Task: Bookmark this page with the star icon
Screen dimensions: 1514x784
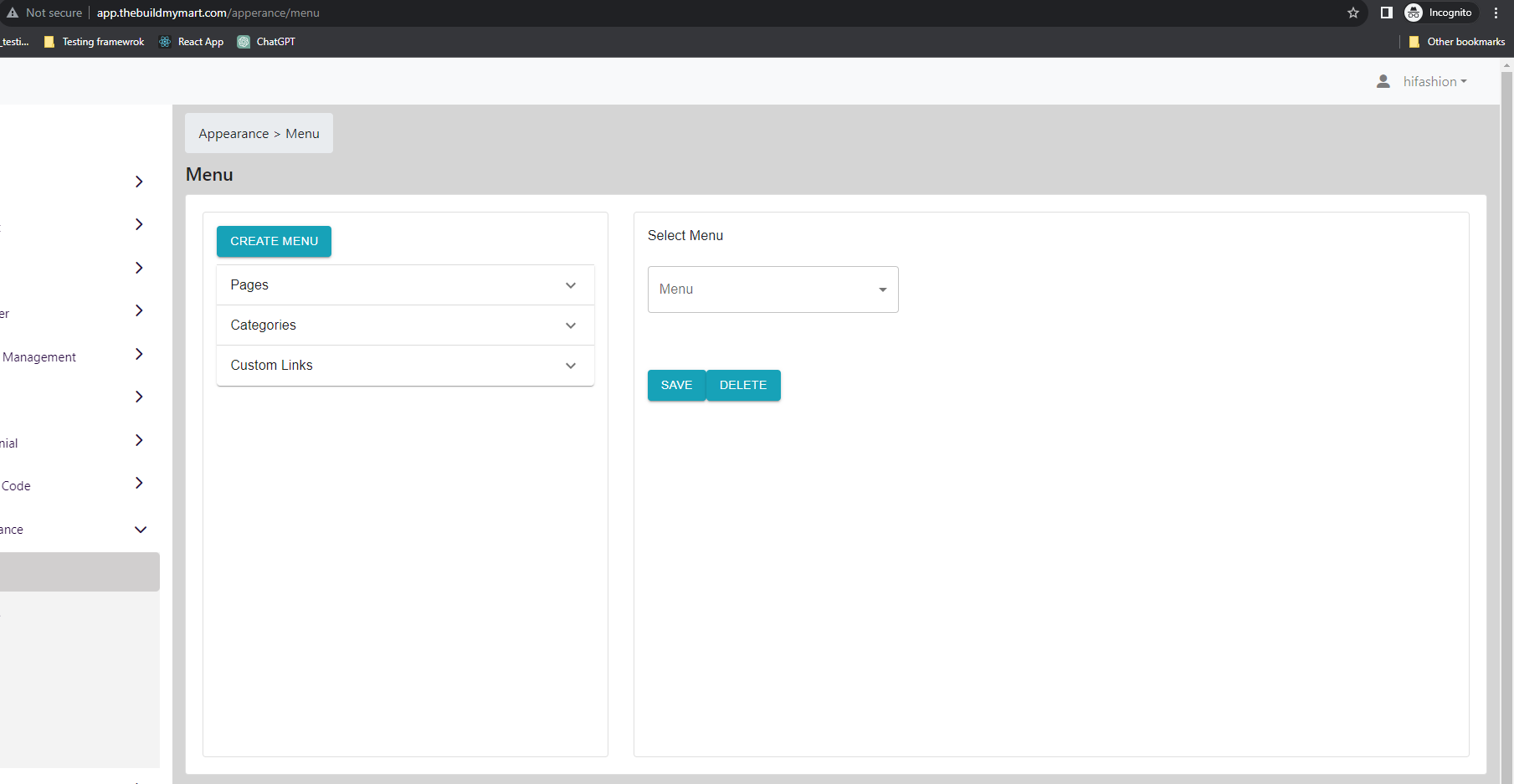Action: [1353, 13]
